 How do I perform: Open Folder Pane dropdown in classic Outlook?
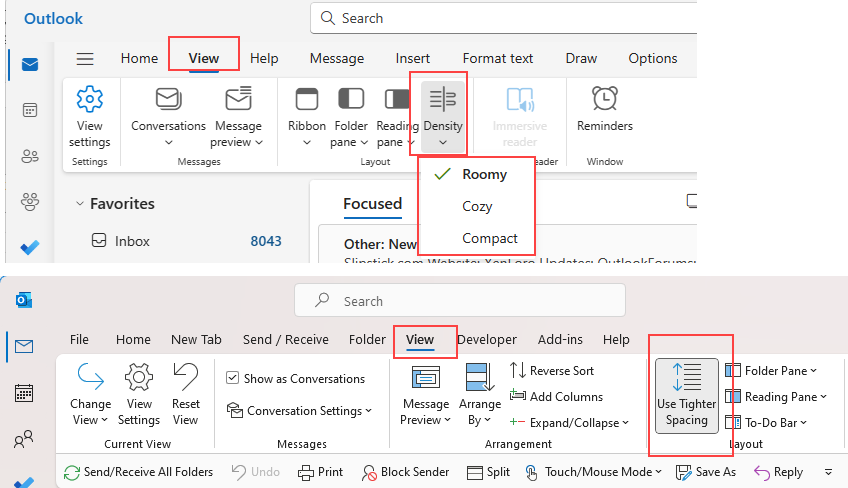[x=771, y=371]
